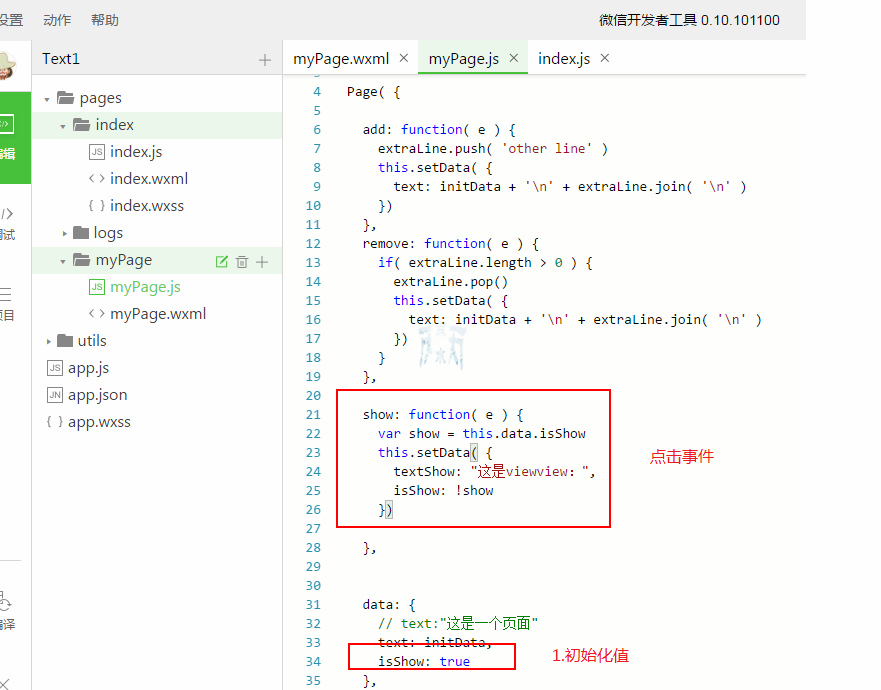Open app.json in the file tree
Image resolution: width=881 pixels, height=690 pixels.
tap(97, 395)
